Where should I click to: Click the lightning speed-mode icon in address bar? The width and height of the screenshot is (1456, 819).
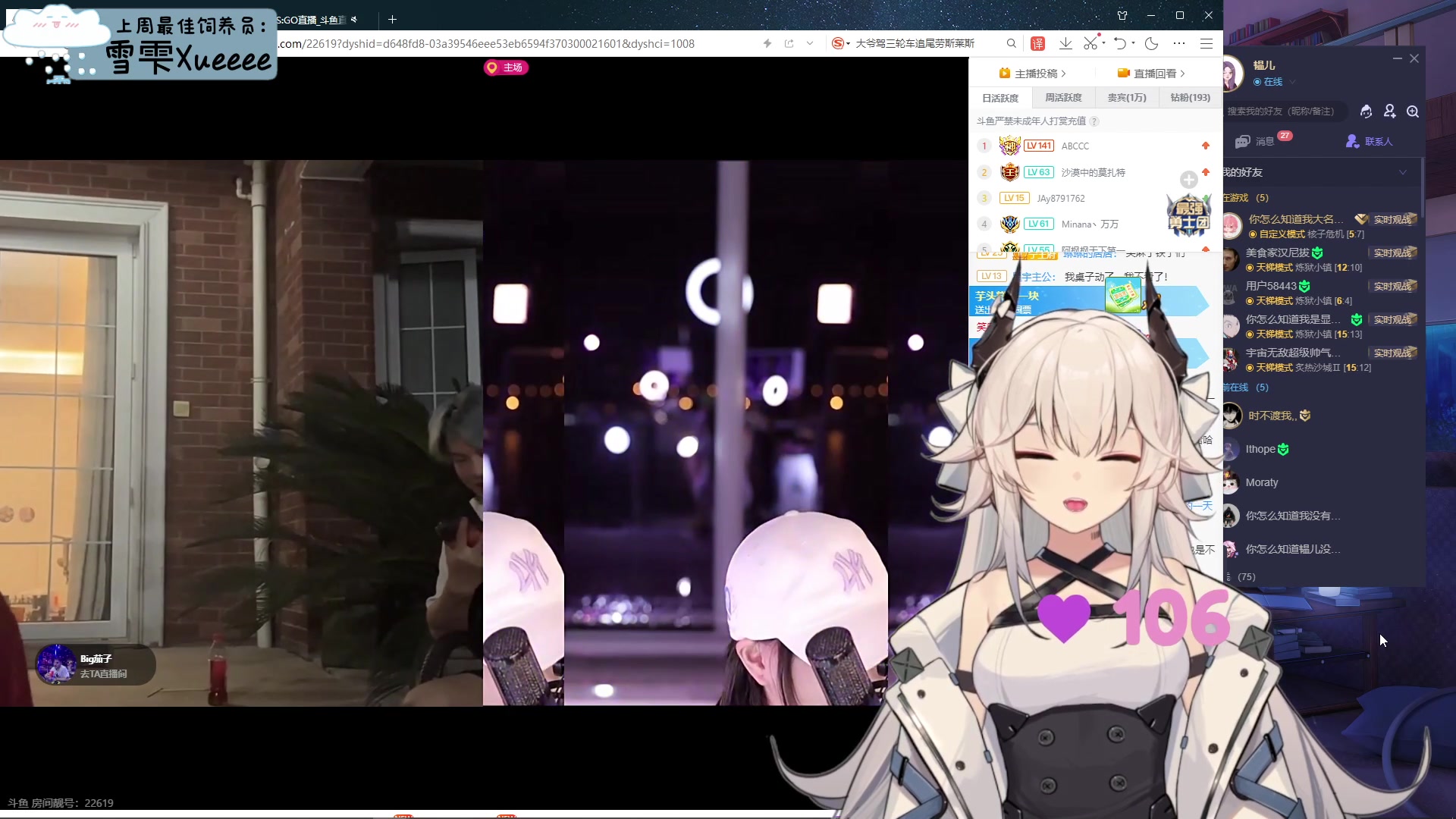coord(767,43)
